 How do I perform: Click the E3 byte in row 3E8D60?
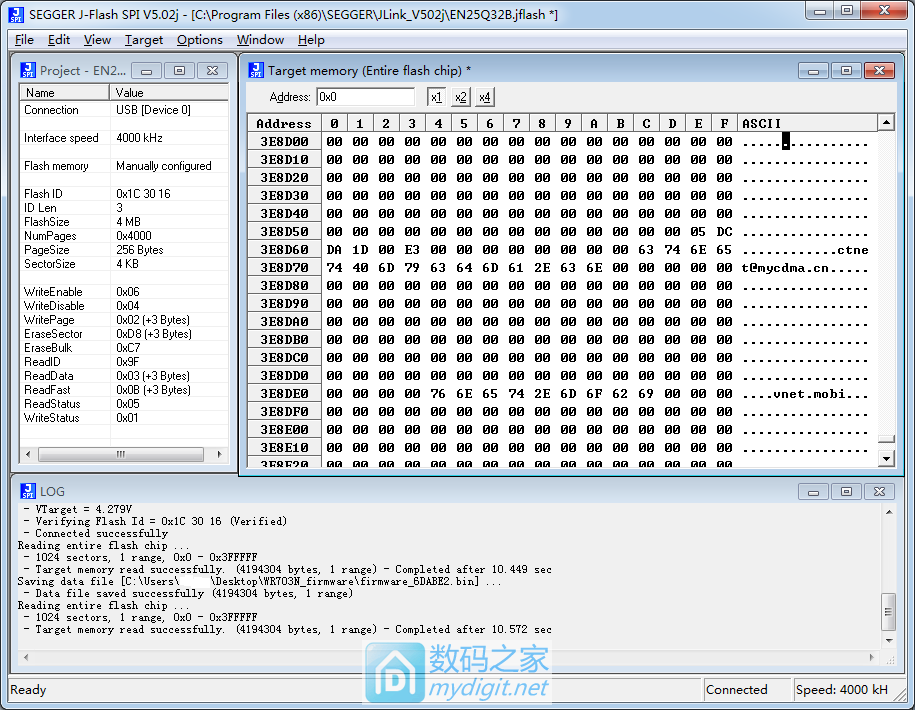click(412, 250)
